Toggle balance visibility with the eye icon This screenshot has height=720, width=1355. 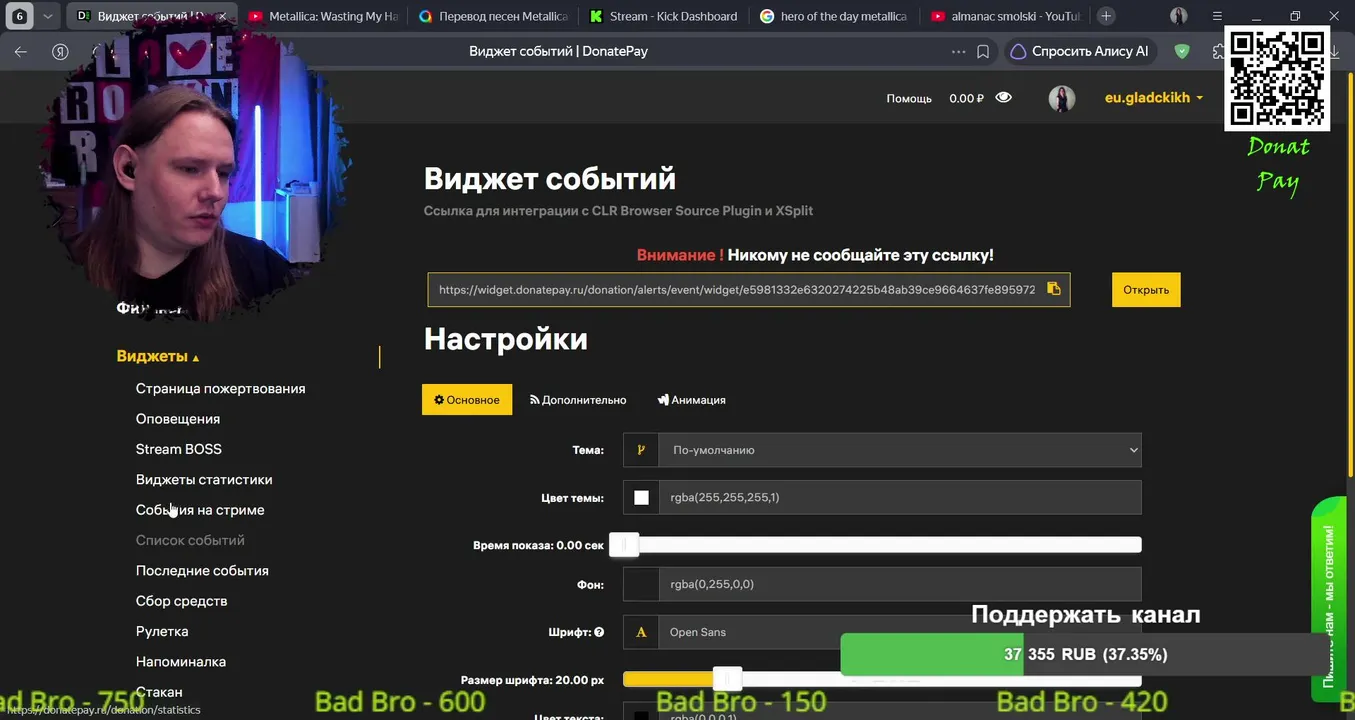1004,98
